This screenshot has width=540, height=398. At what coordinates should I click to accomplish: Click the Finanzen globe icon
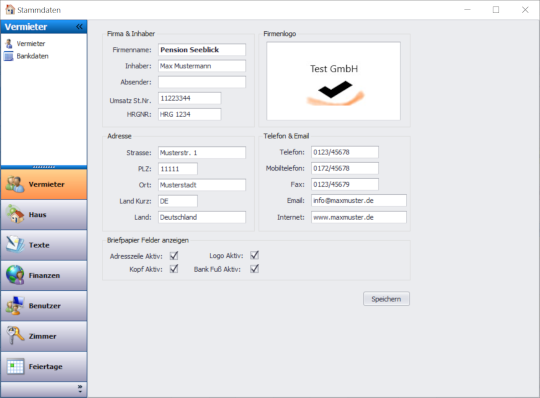pos(15,275)
